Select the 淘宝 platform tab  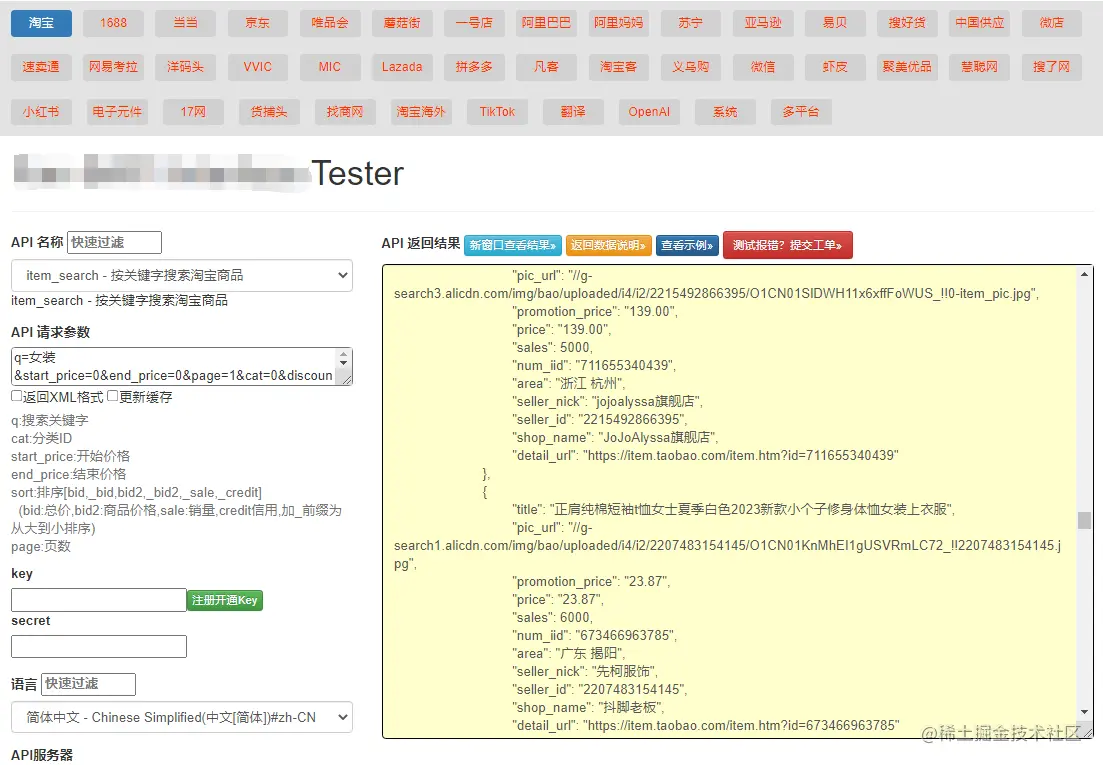(x=42, y=23)
